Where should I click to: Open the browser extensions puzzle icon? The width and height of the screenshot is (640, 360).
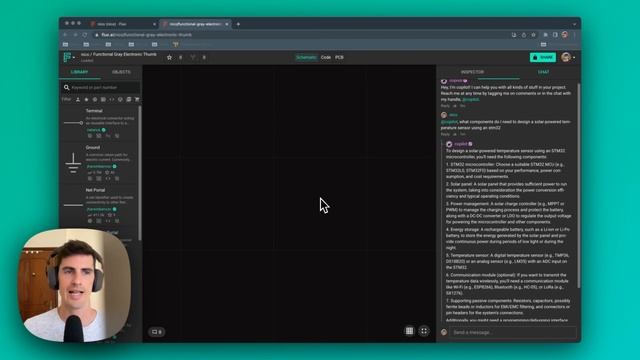545,35
